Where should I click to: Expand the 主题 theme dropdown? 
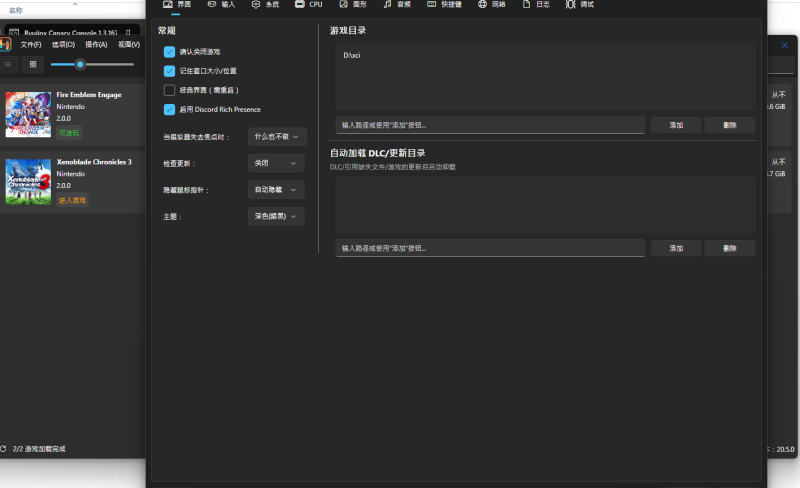tap(276, 216)
